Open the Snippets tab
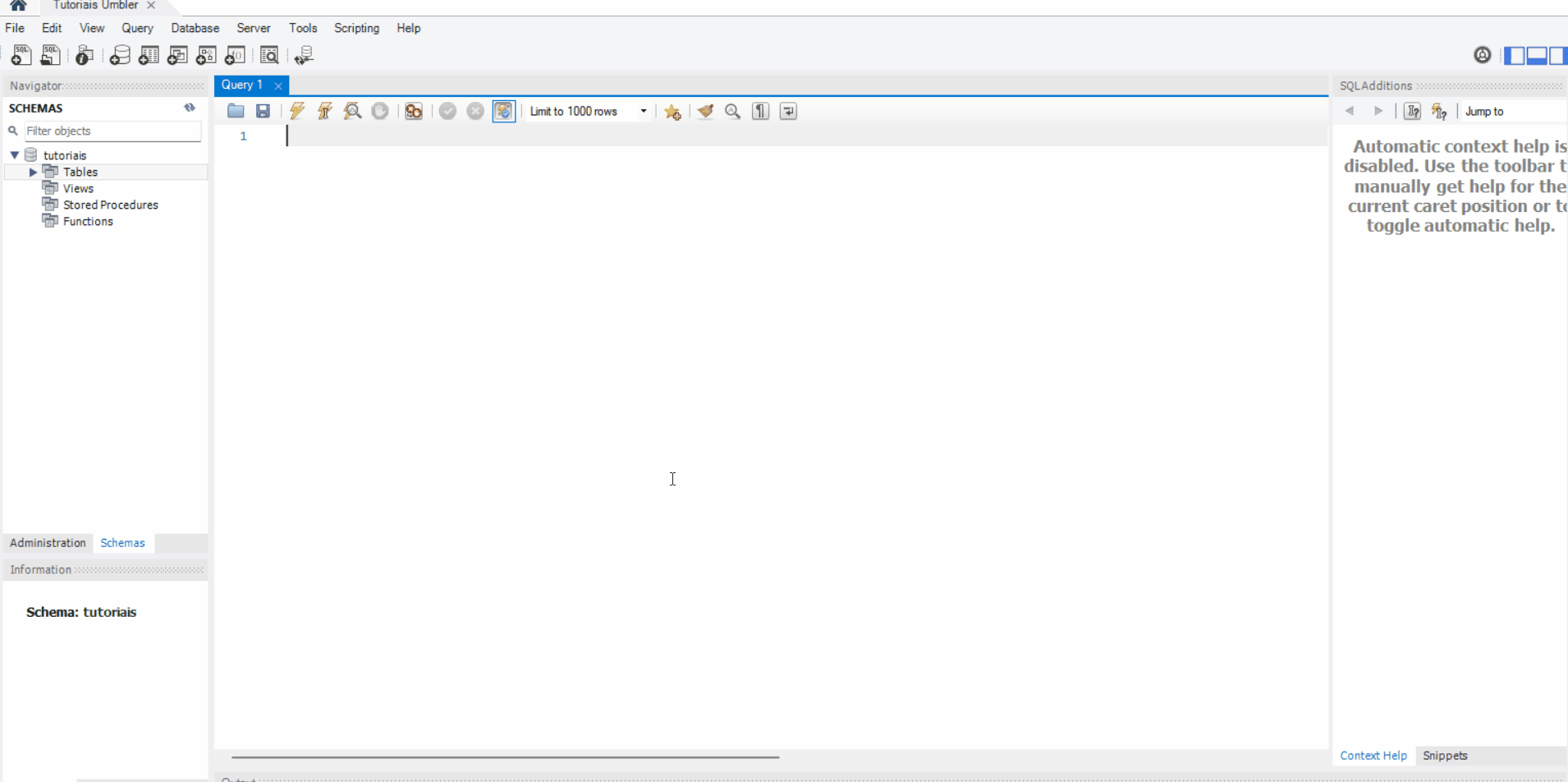This screenshot has width=1568, height=782. pos(1445,756)
